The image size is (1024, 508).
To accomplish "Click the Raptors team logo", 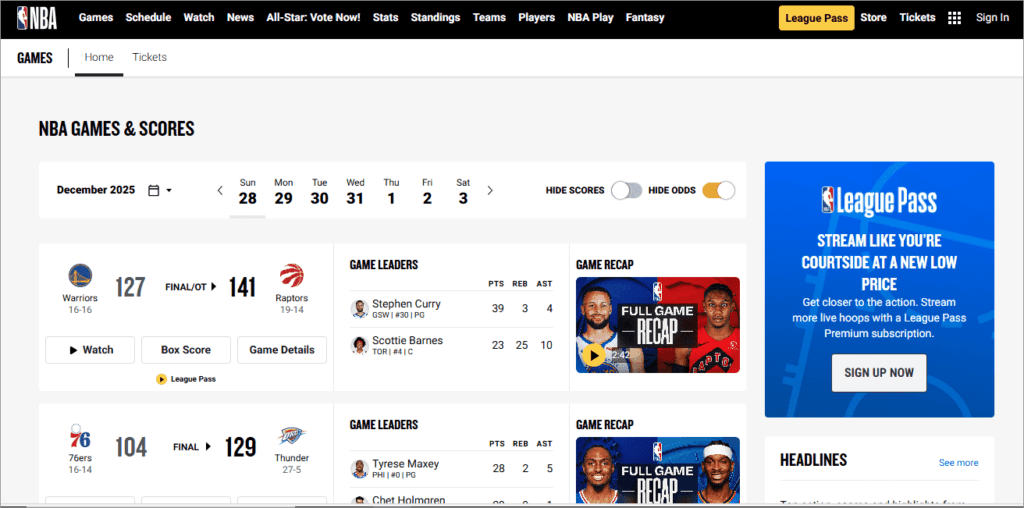I will point(291,276).
